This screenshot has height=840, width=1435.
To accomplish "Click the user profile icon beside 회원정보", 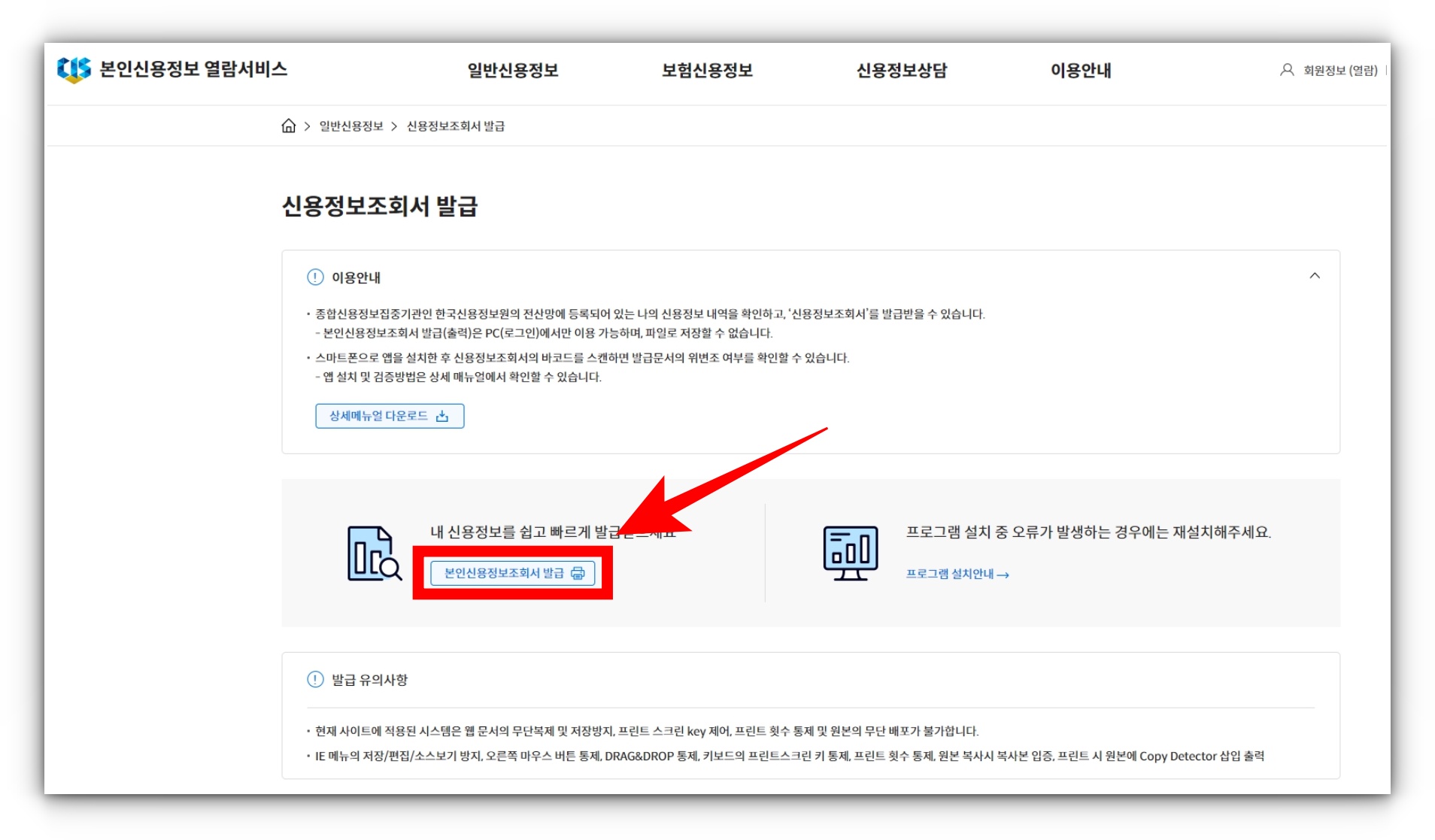I will tap(1285, 70).
